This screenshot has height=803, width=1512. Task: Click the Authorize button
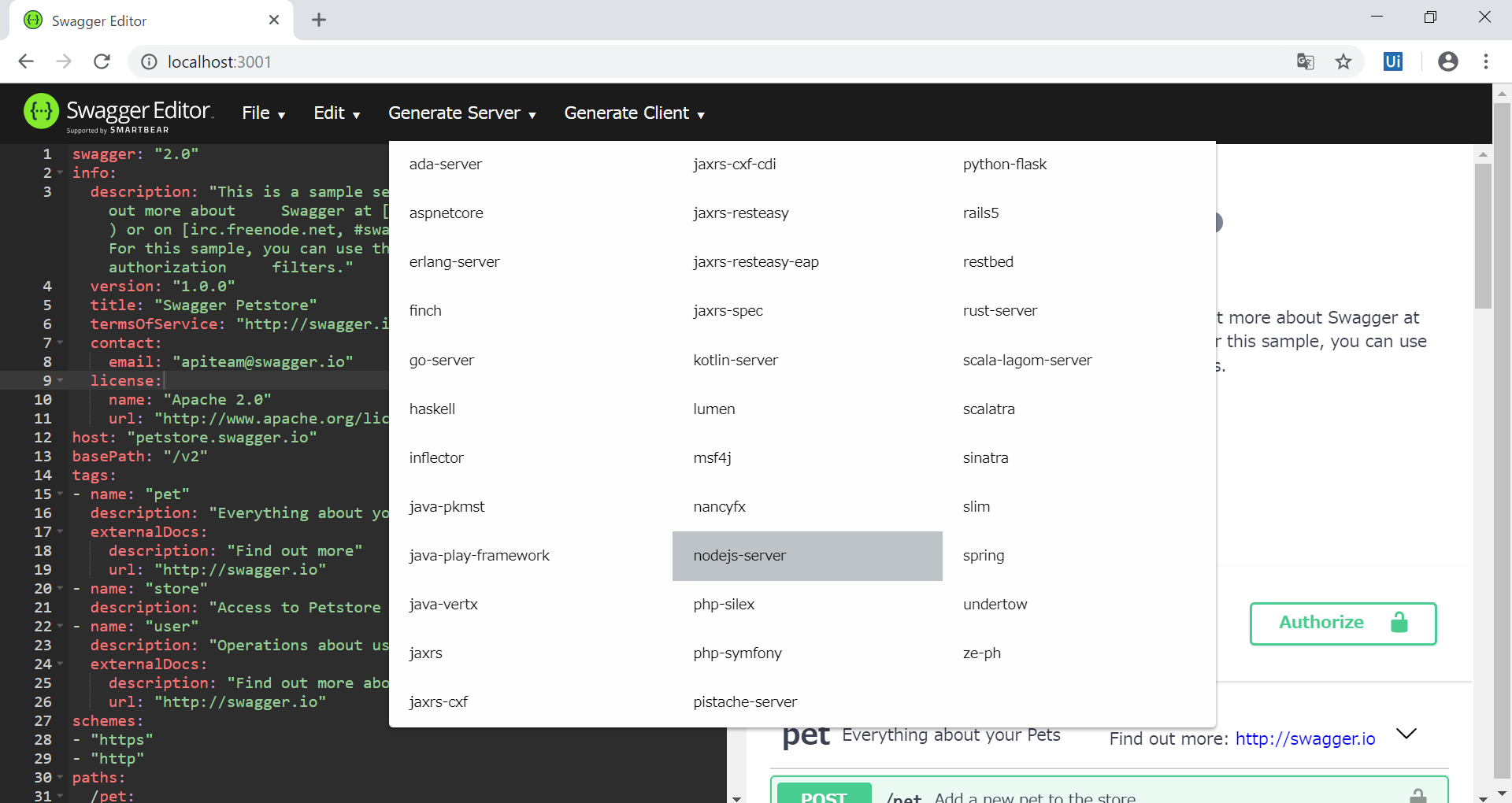(x=1321, y=623)
